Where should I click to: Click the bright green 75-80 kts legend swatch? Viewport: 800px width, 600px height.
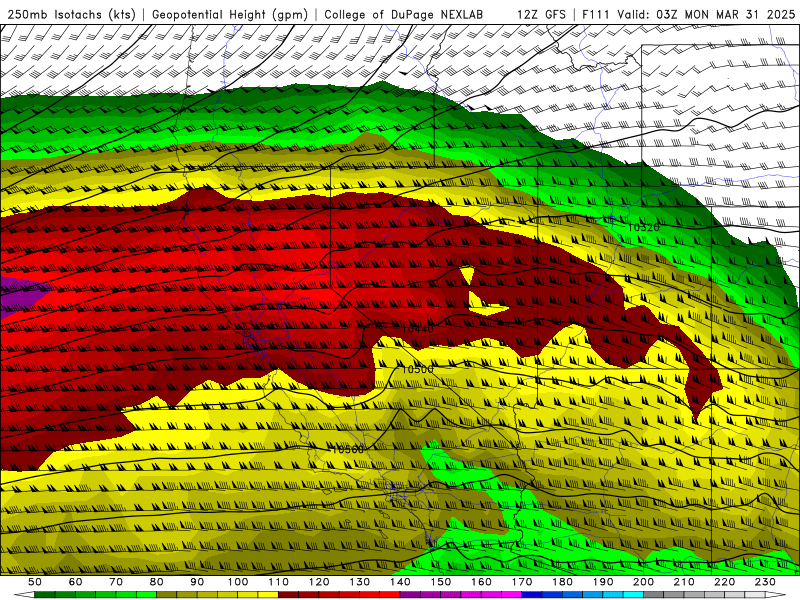click(x=146, y=594)
